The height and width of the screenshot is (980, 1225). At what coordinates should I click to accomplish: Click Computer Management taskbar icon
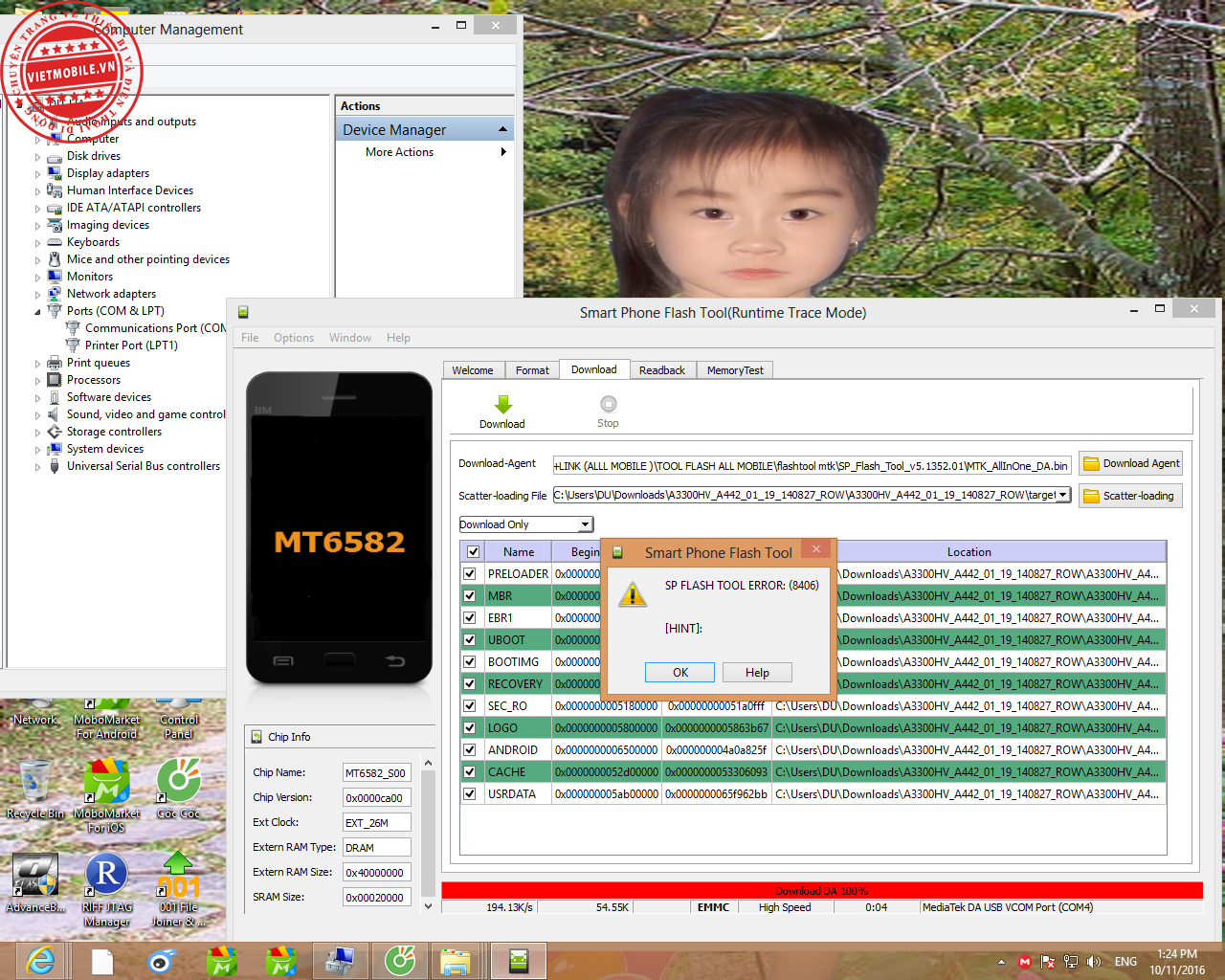(340, 961)
